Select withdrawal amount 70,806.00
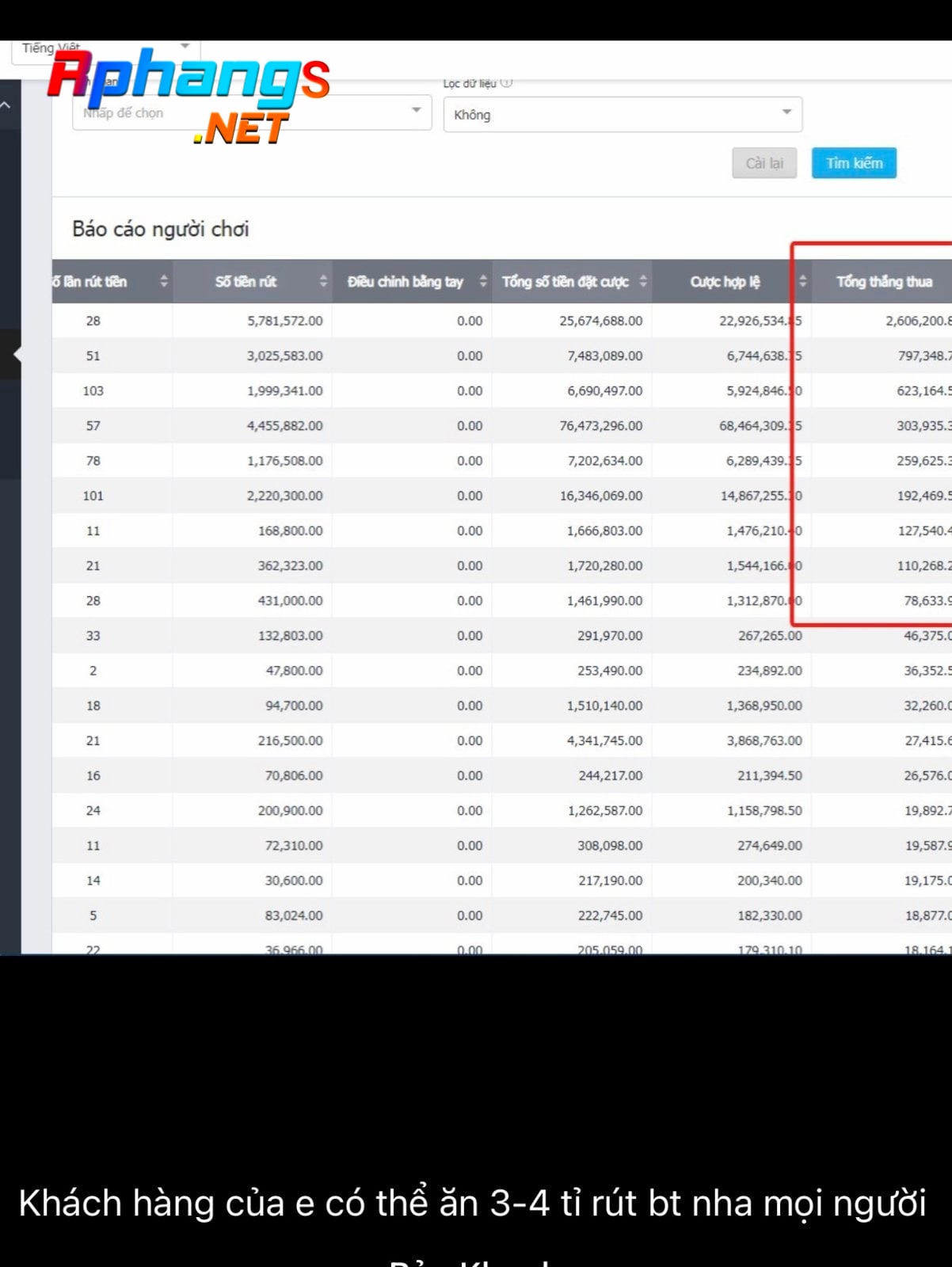Screen dimensions: 952x1267 (x=294, y=775)
